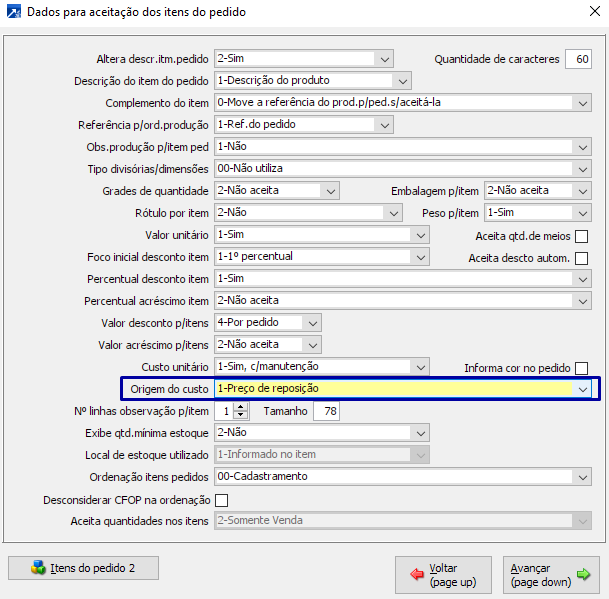Click the 'Local de estoque utilizado' label
Screen dimensions: 609x599
pos(147,455)
